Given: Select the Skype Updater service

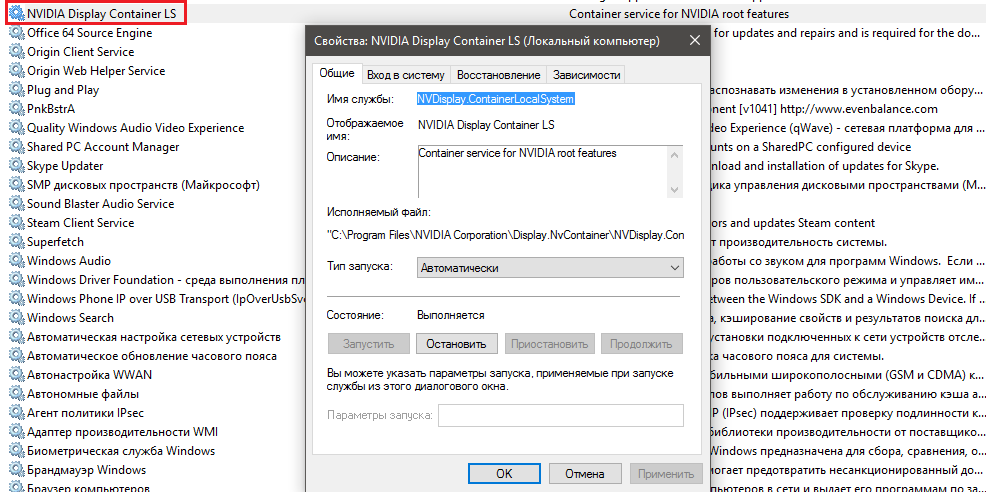Looking at the screenshot, I should (x=65, y=165).
